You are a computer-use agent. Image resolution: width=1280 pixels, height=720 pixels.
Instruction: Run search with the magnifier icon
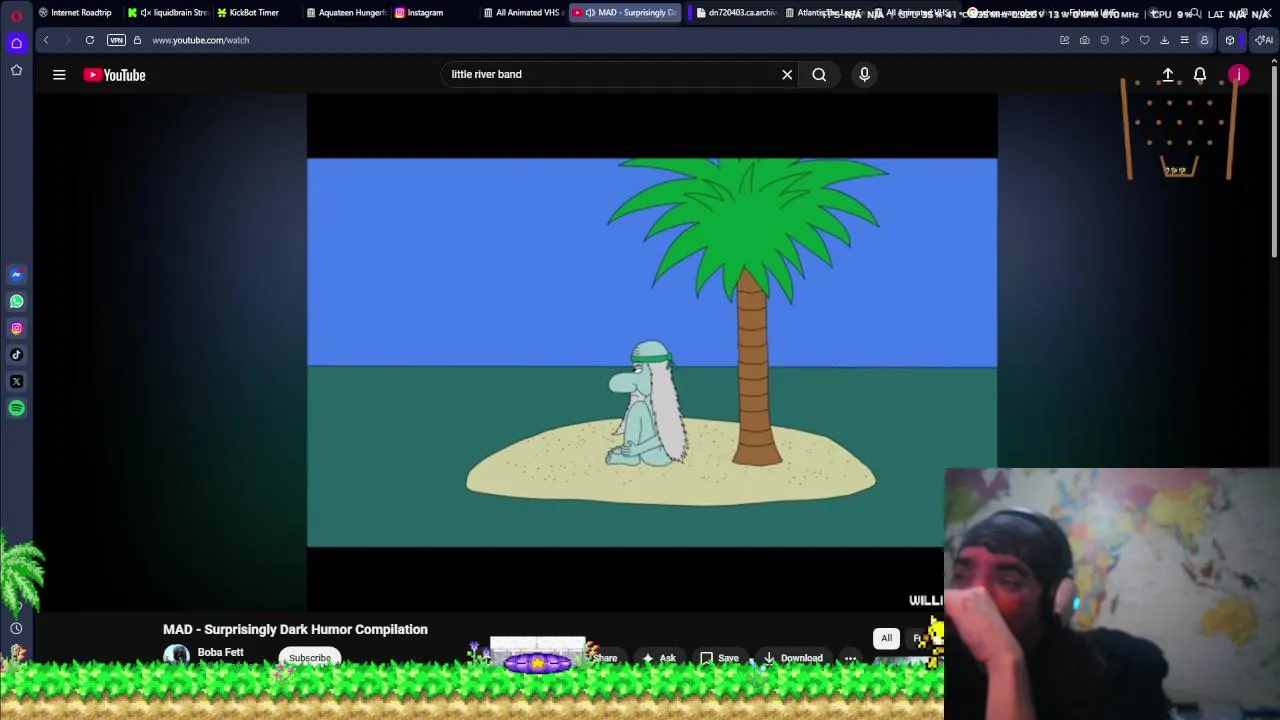point(819,74)
